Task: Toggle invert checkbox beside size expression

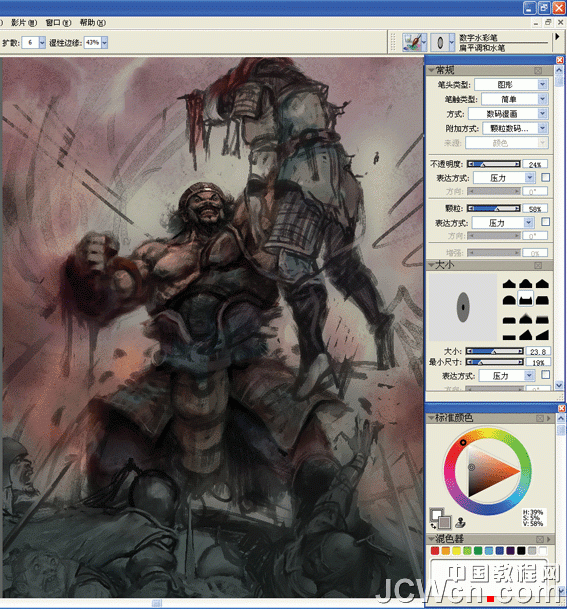Action: tap(546, 374)
